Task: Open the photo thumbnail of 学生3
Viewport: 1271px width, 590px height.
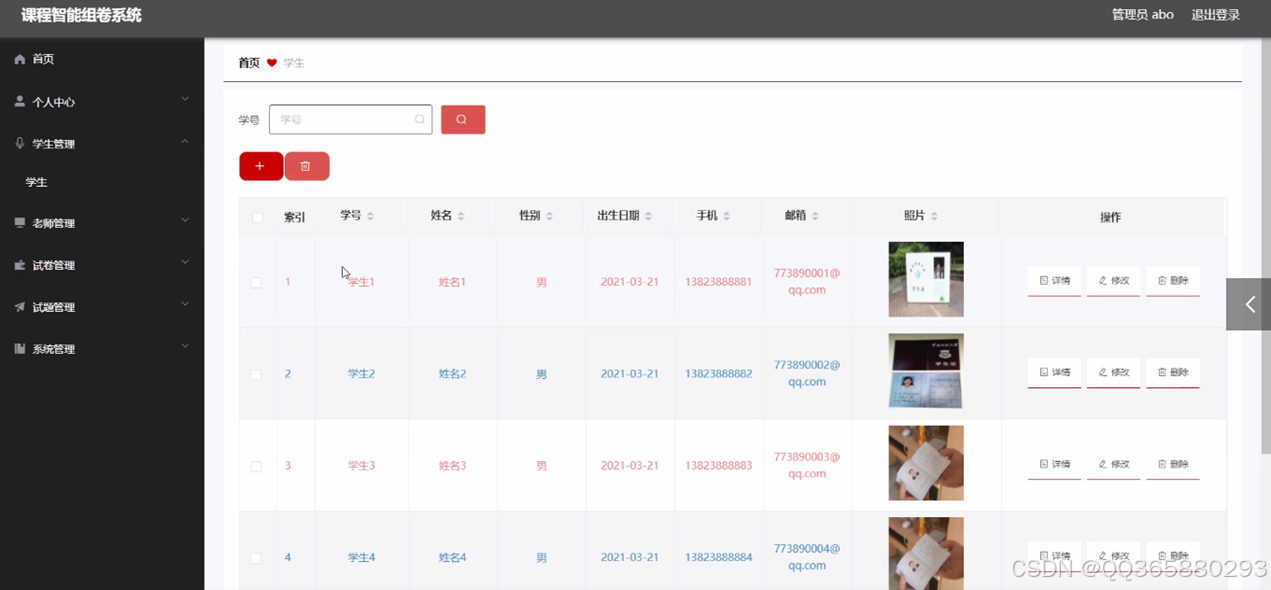Action: coord(926,463)
